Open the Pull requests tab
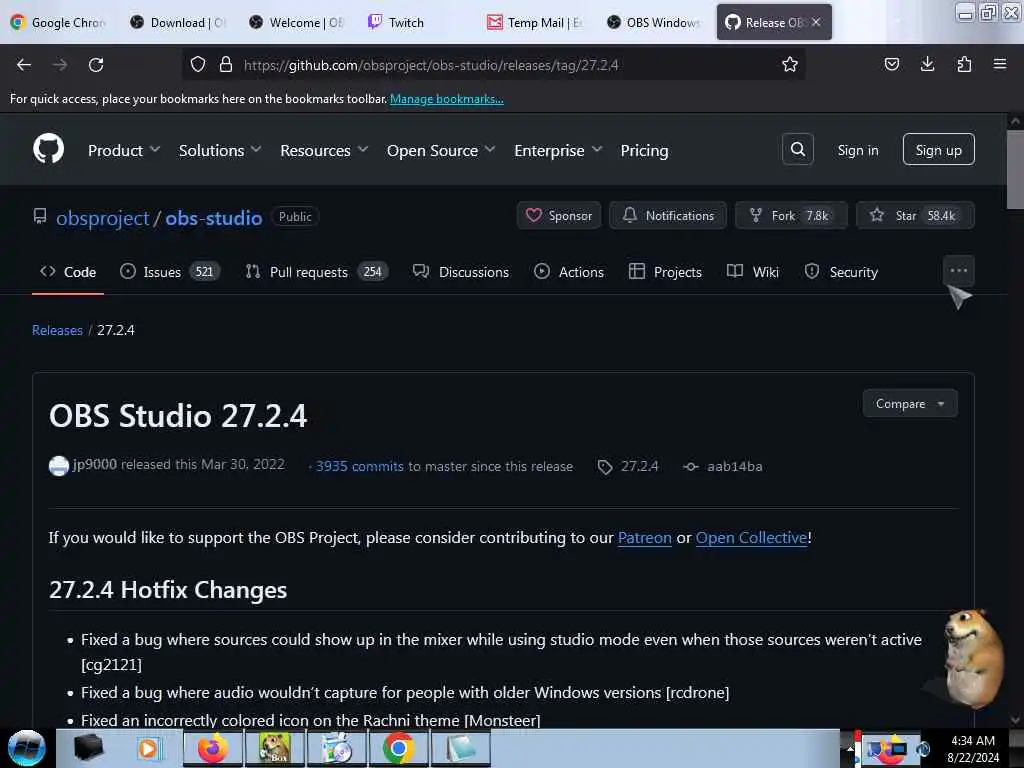Viewport: 1024px width, 768px height. click(x=316, y=272)
